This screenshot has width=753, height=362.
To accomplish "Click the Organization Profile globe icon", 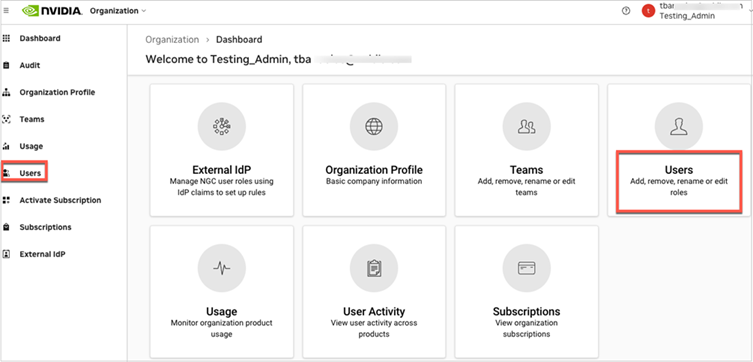I will (x=374, y=127).
